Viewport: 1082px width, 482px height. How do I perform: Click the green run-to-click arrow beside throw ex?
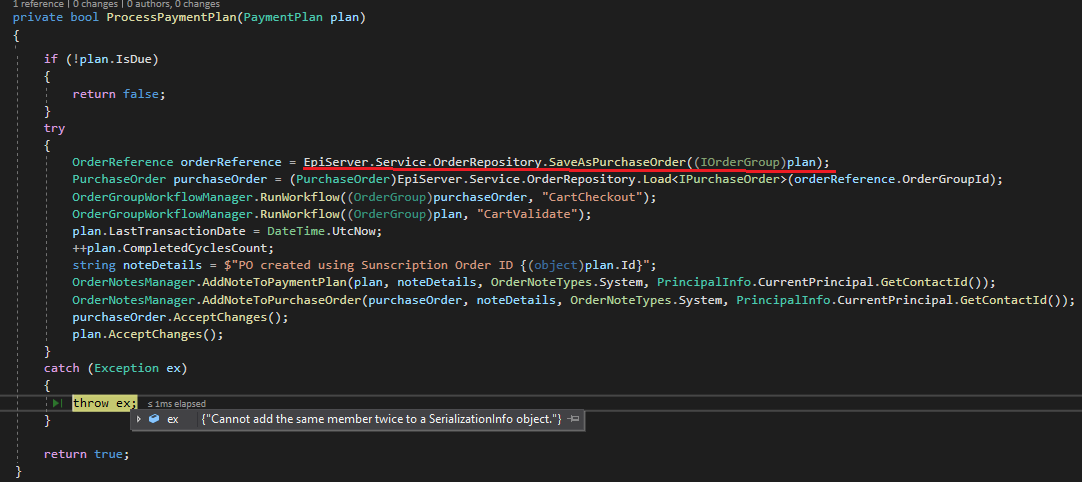tap(57, 403)
